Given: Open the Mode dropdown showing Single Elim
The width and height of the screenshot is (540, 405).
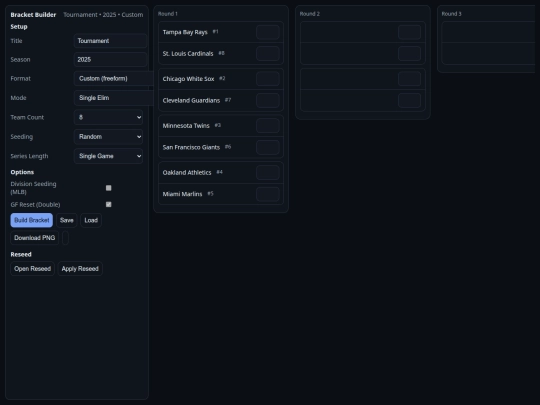Looking at the screenshot, I should (x=114, y=98).
